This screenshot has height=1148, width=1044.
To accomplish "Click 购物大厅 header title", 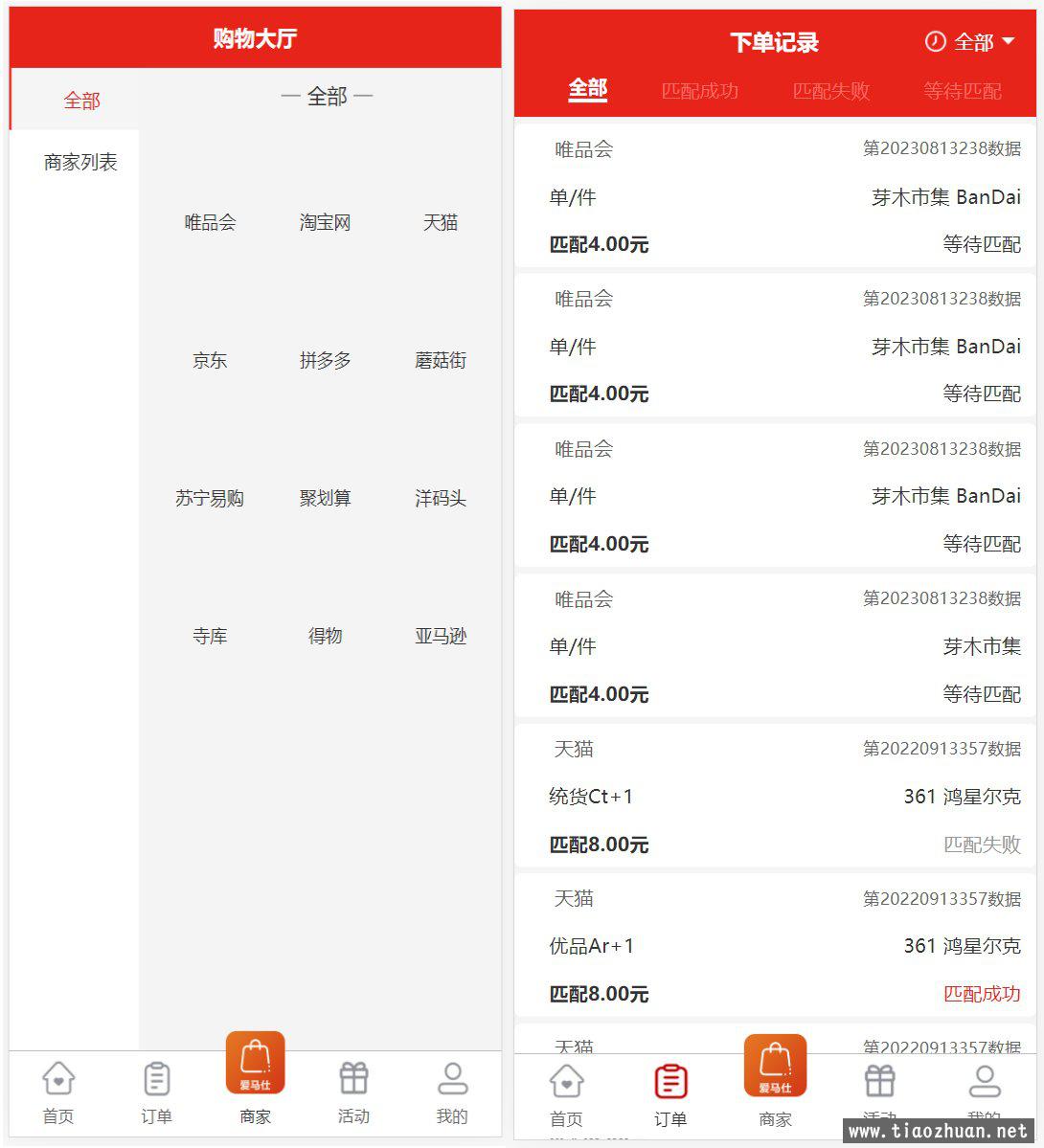I will point(255,38).
